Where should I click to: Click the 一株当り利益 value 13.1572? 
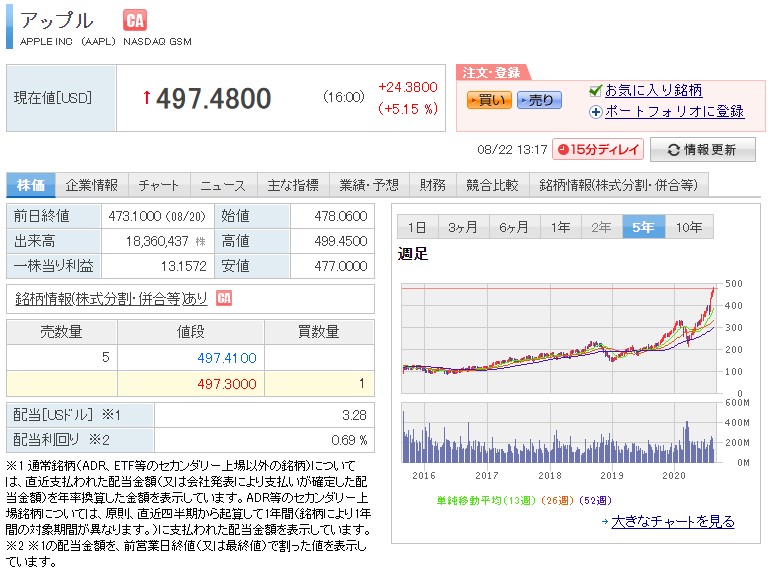click(183, 266)
